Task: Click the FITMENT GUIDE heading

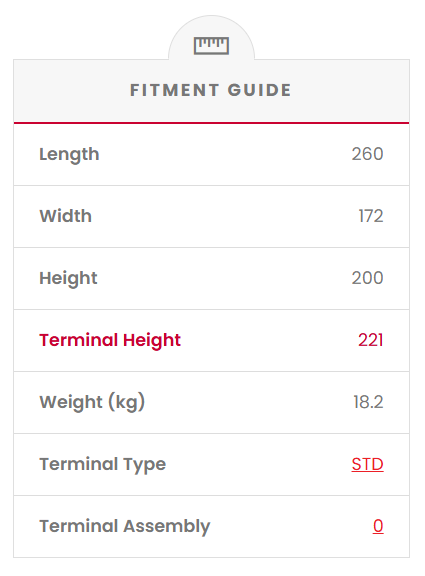Action: click(x=211, y=90)
